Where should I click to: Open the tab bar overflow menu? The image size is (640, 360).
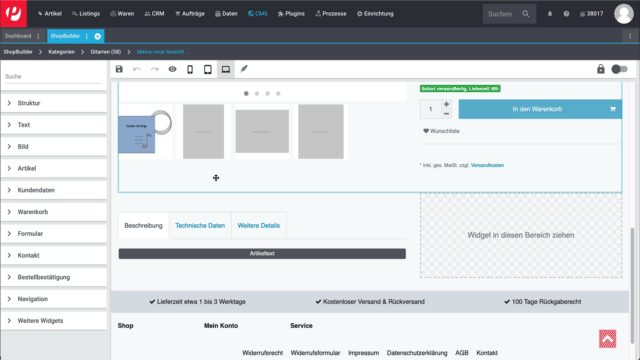(630, 36)
